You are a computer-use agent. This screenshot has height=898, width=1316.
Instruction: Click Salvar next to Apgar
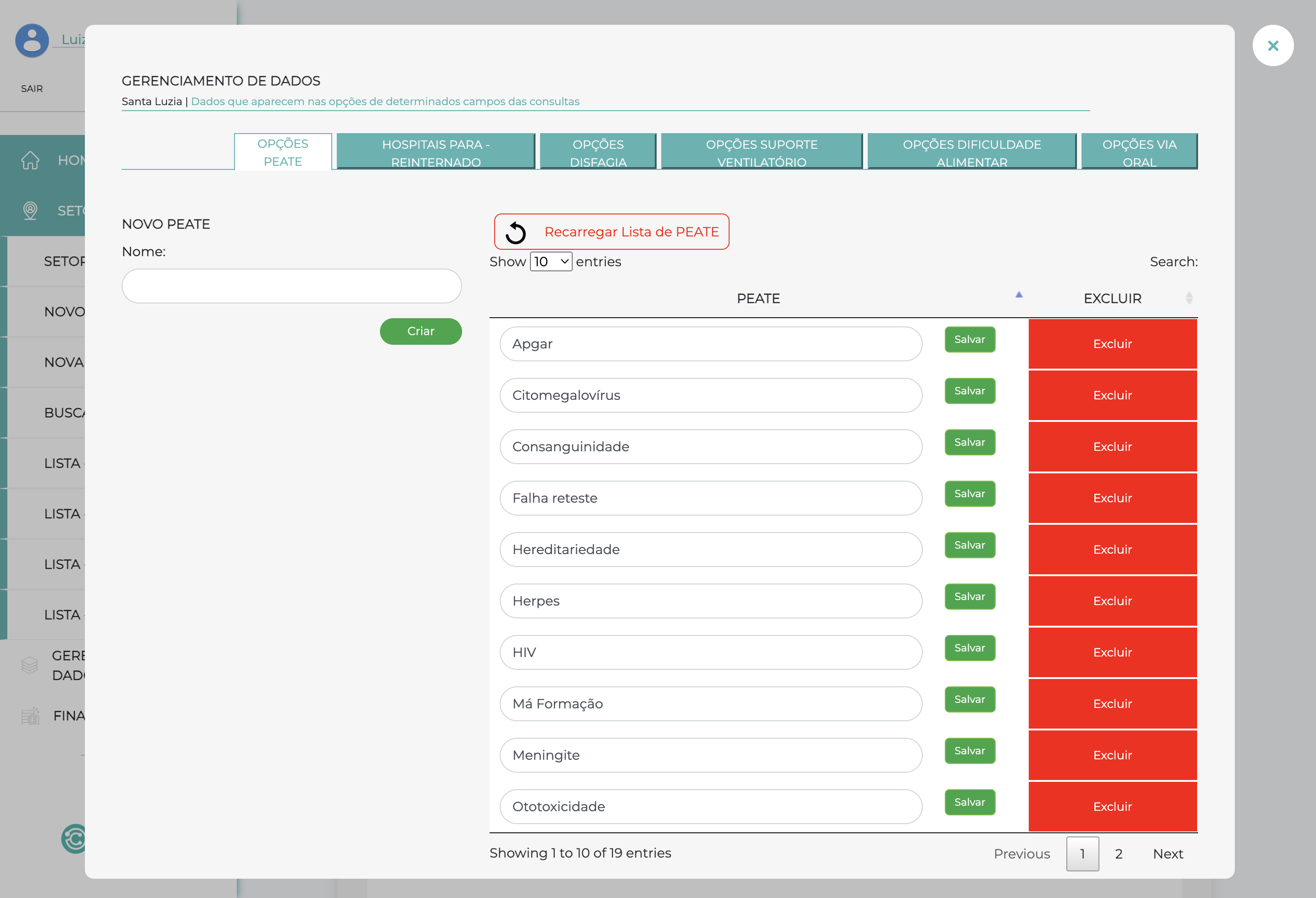[x=970, y=339]
